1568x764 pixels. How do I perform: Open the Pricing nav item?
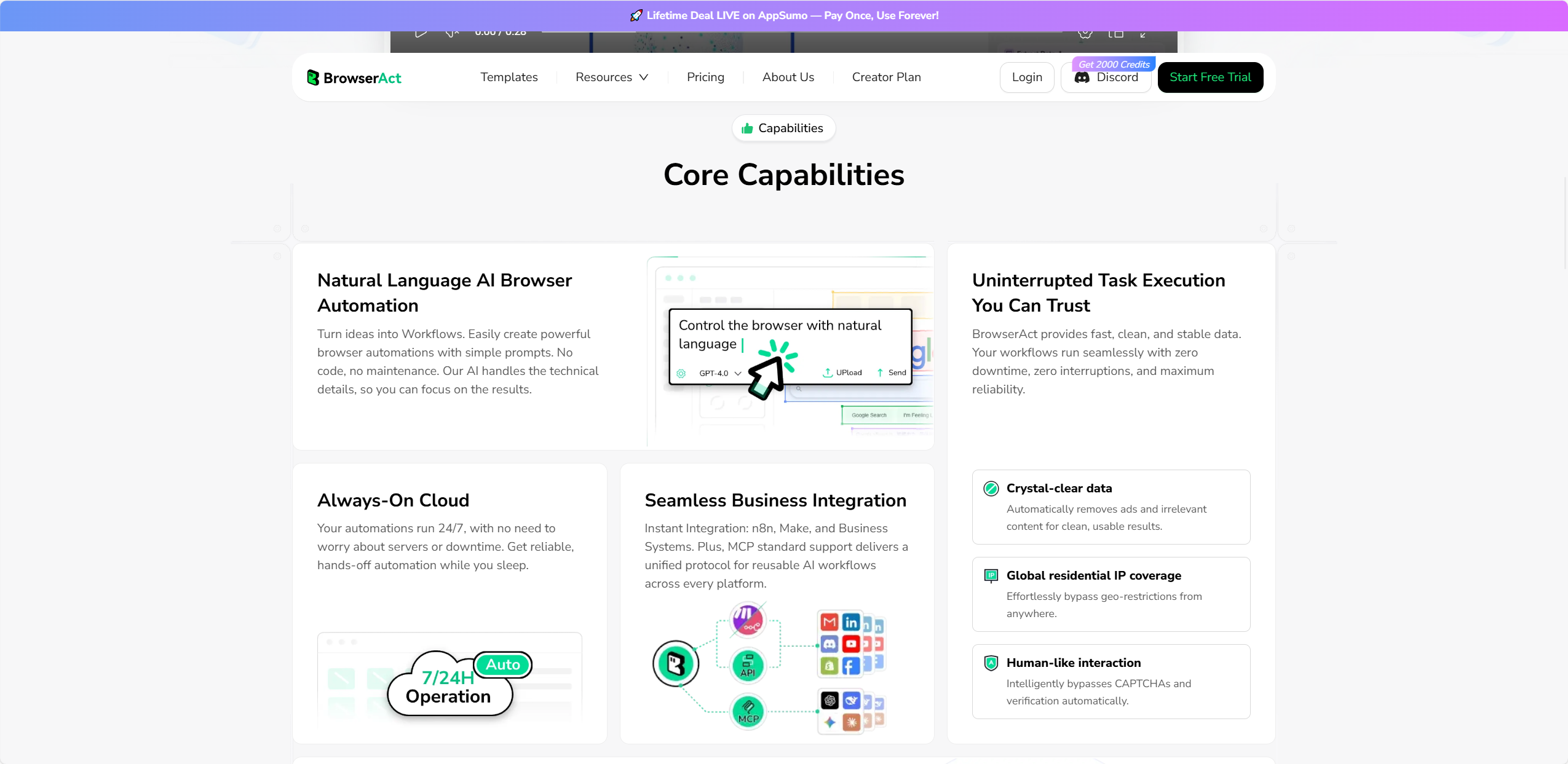pos(705,77)
